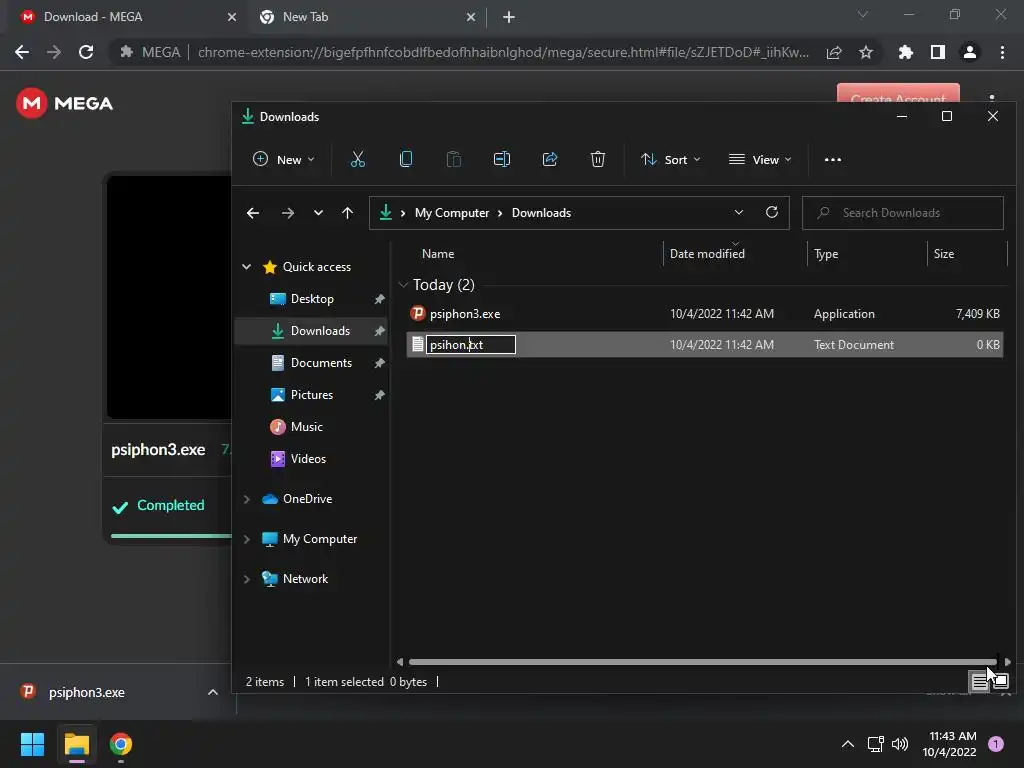Click the psiphon3.exe application icon in file list
Image resolution: width=1024 pixels, height=768 pixels.
418,313
